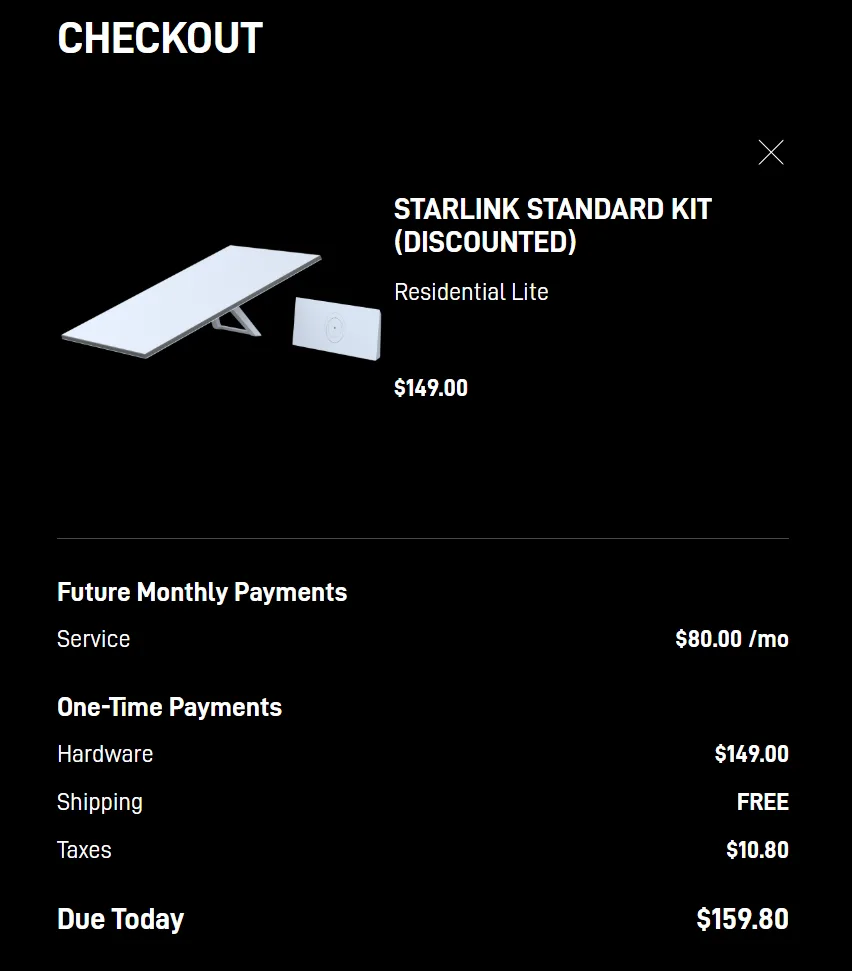Click the Residential Lite plan label
Viewport: 852px width, 971px height.
pyautogui.click(x=471, y=292)
